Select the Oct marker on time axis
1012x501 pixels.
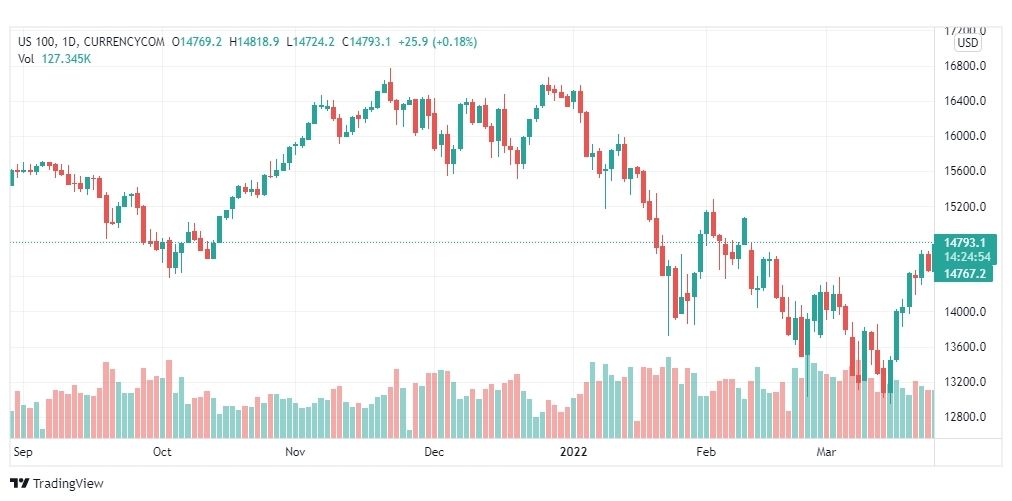coord(162,452)
